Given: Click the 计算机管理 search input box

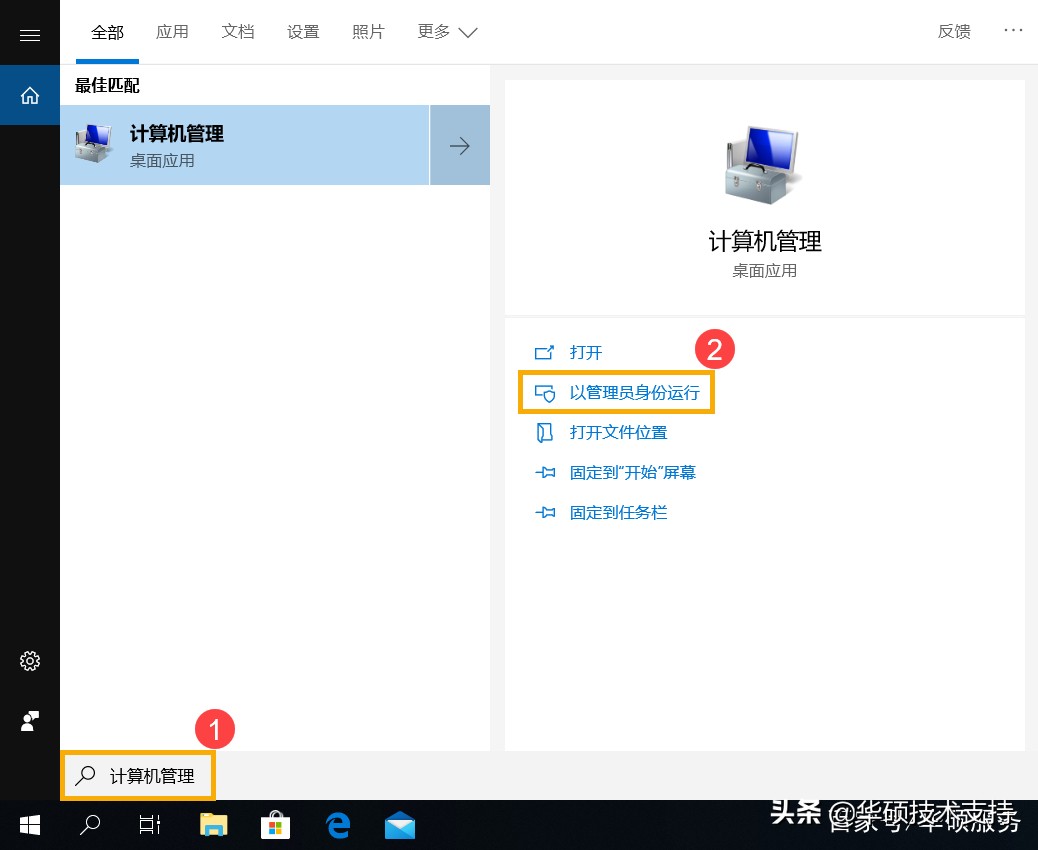Looking at the screenshot, I should coord(138,776).
